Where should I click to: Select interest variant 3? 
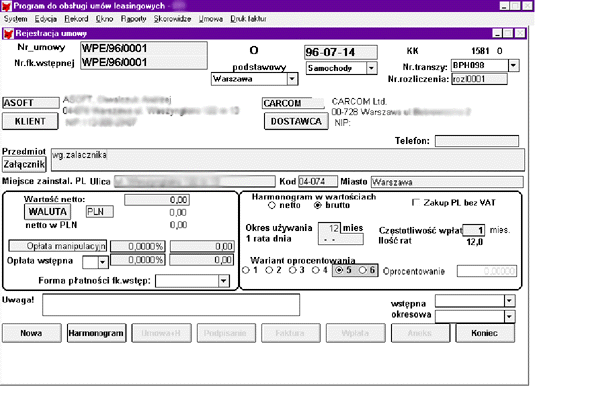pos(293,270)
